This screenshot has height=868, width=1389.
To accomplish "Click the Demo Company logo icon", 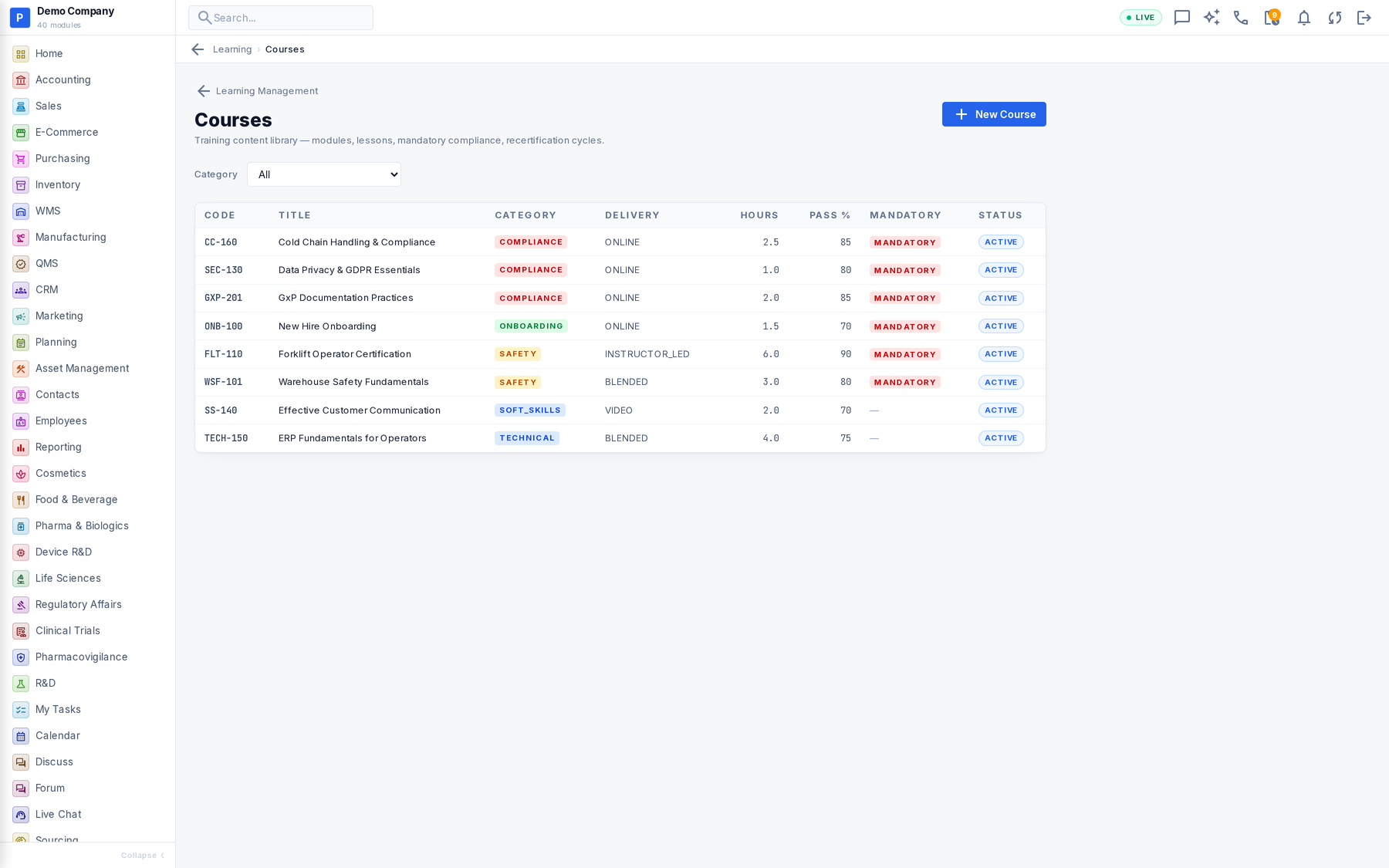I will point(20,17).
